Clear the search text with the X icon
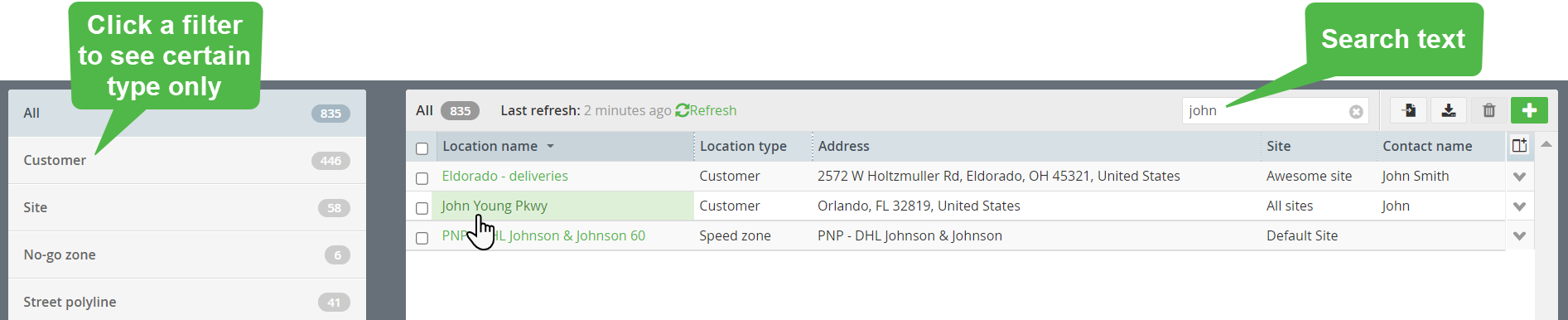1568x320 pixels. [1356, 111]
